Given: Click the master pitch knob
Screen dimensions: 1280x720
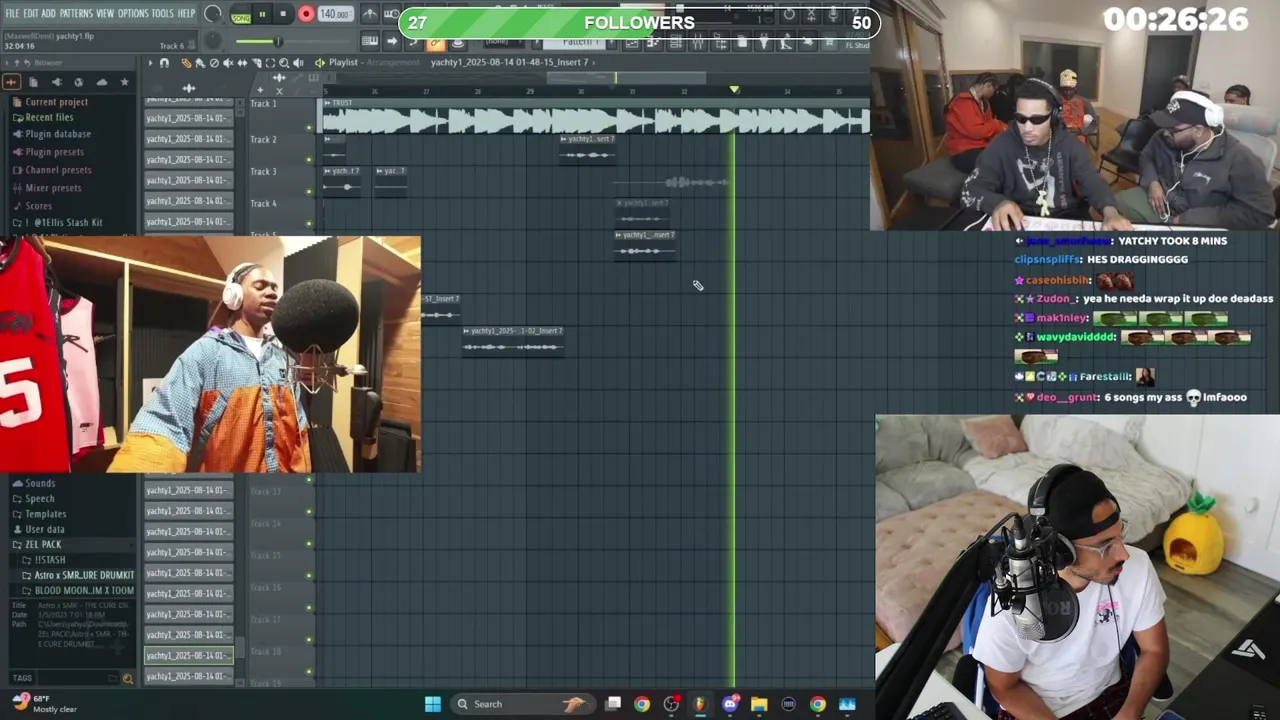Looking at the screenshot, I should point(212,41).
